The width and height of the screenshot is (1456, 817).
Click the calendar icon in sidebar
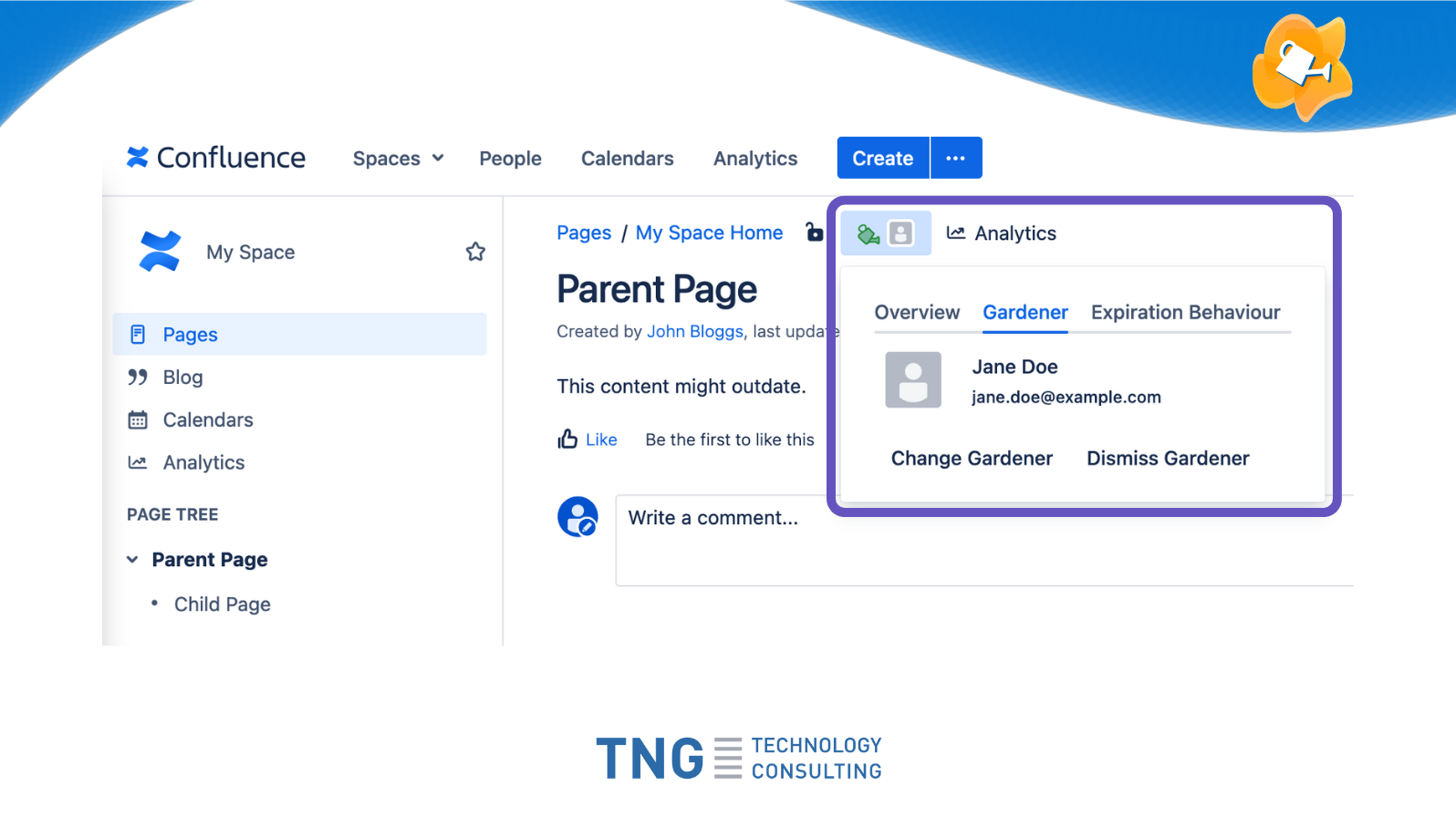(138, 420)
